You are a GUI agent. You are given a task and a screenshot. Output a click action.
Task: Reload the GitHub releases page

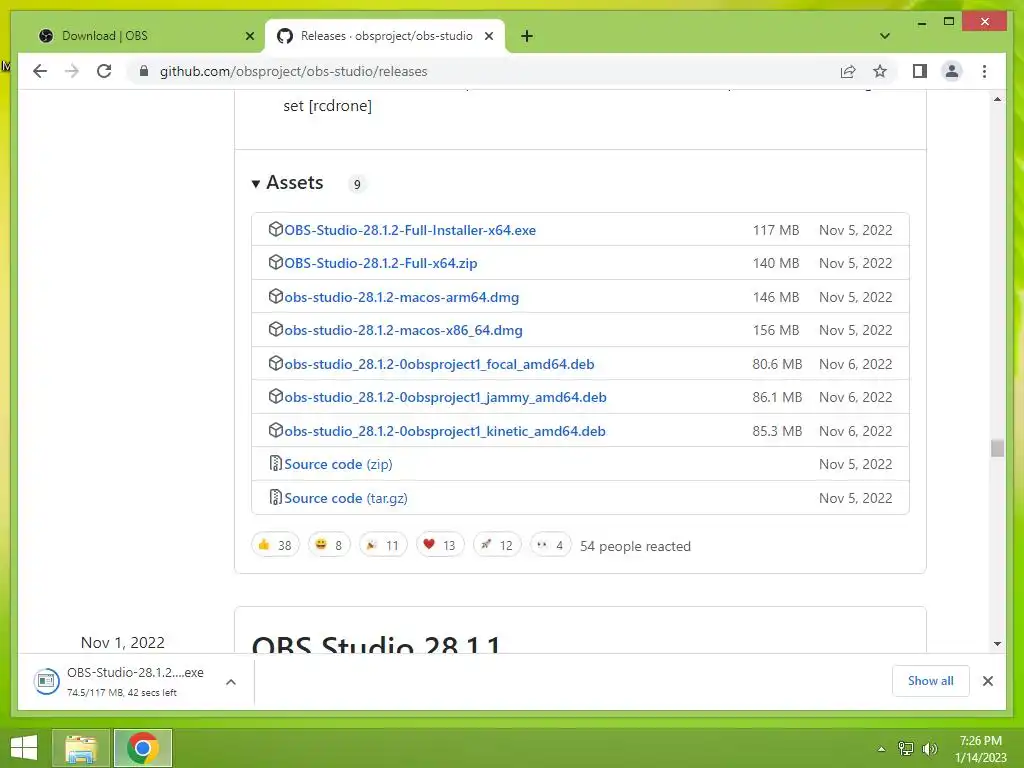[x=104, y=71]
